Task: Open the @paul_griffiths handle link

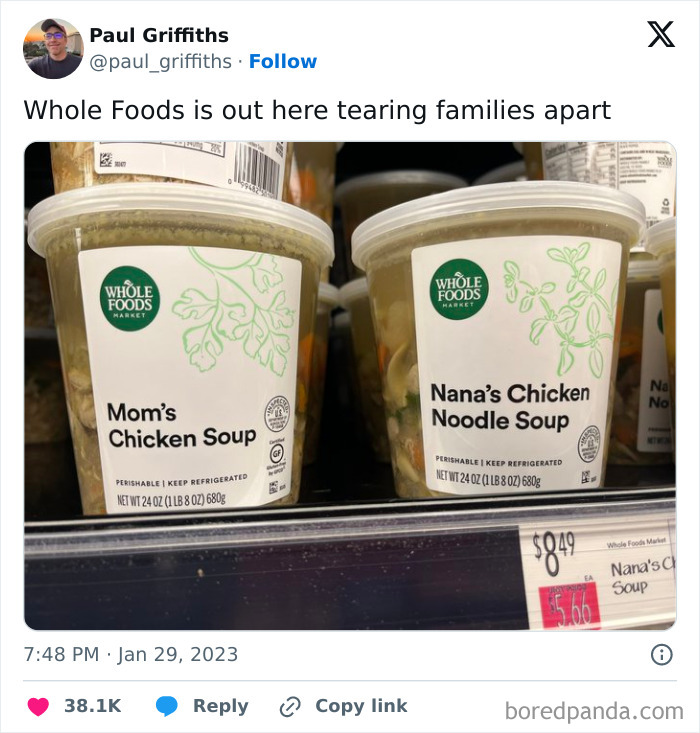Action: pos(162,62)
